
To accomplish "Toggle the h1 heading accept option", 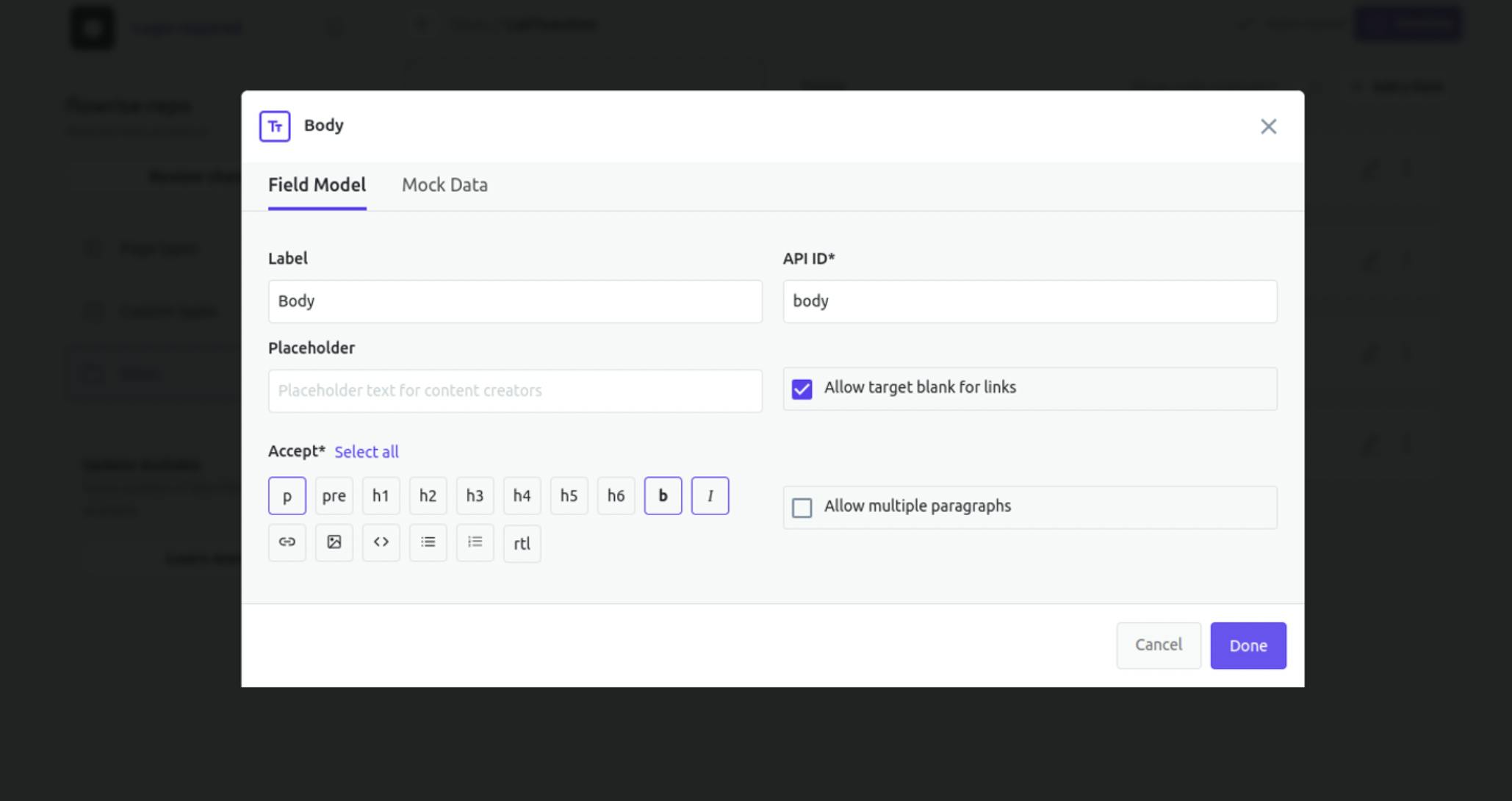I will click(381, 496).
